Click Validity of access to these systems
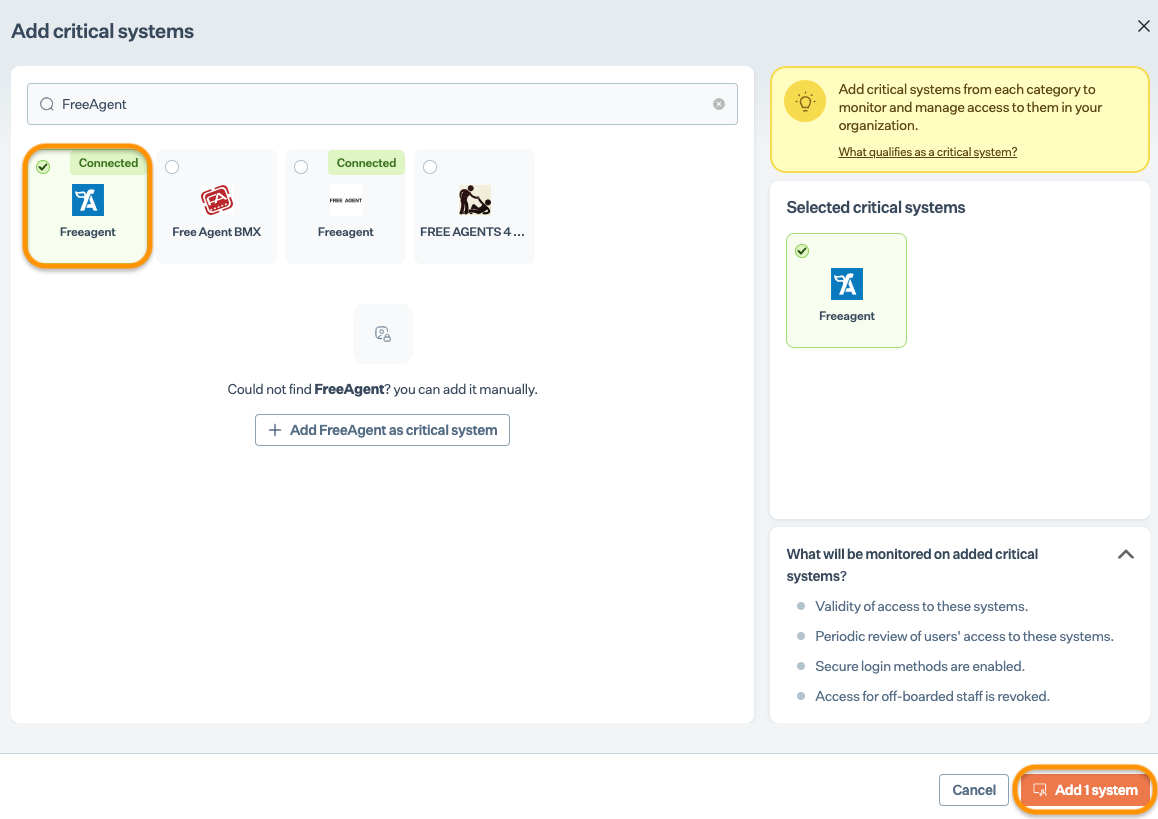The width and height of the screenshot is (1158, 819). [922, 606]
